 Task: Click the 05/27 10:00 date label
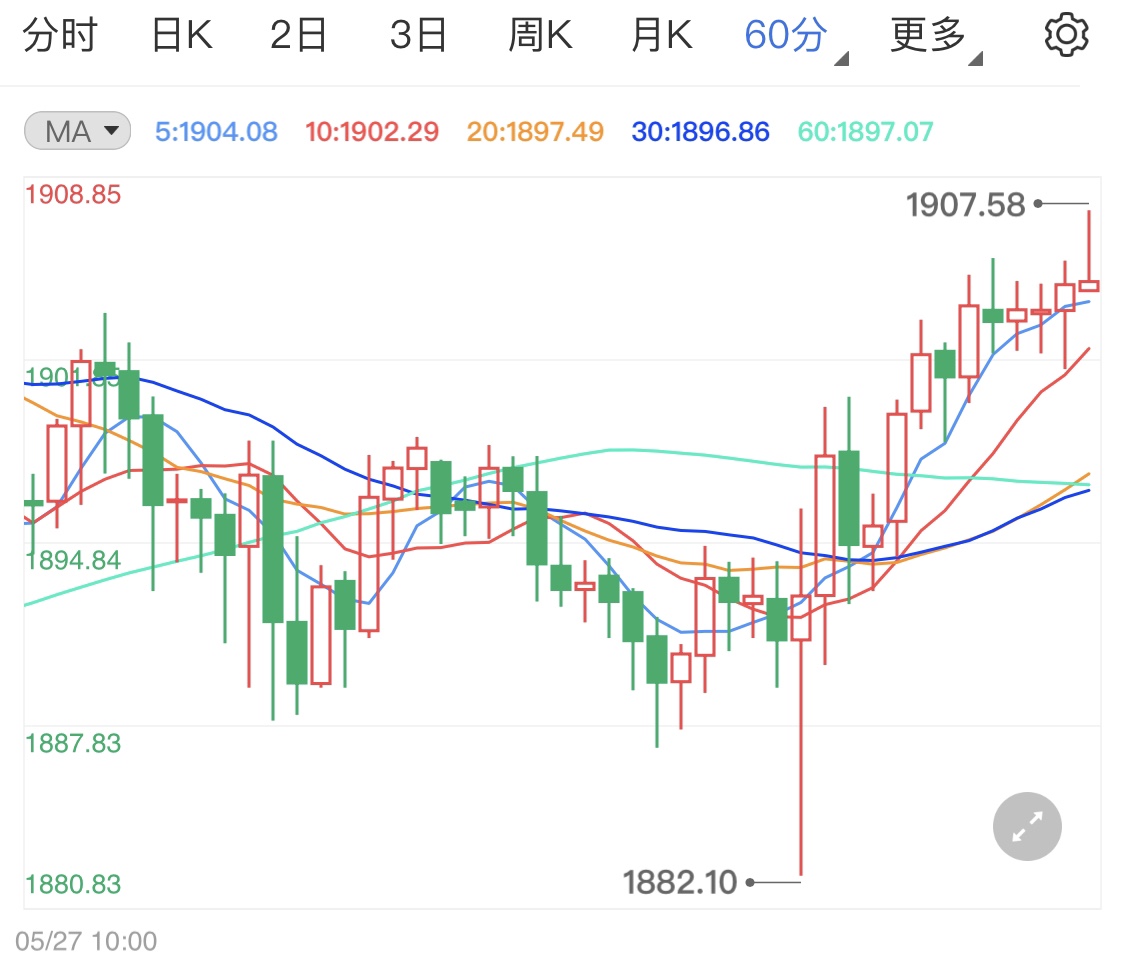point(86,940)
